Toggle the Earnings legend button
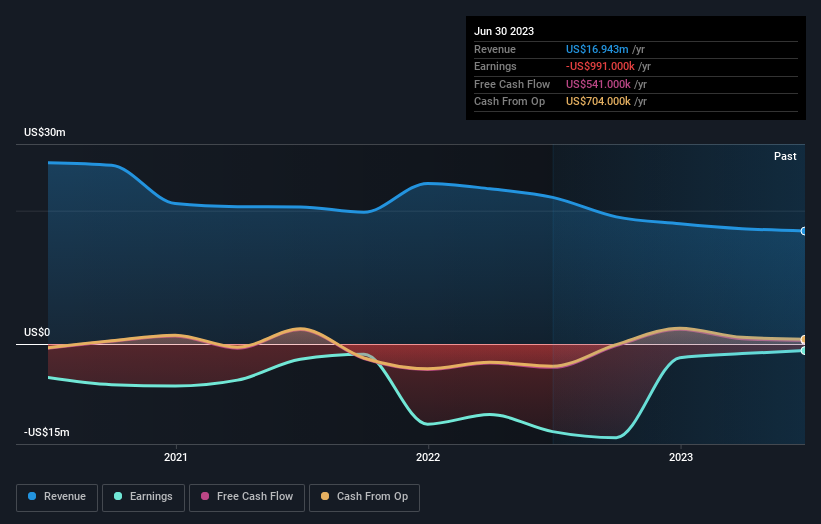Viewport: 821px width, 524px height. 143,497
